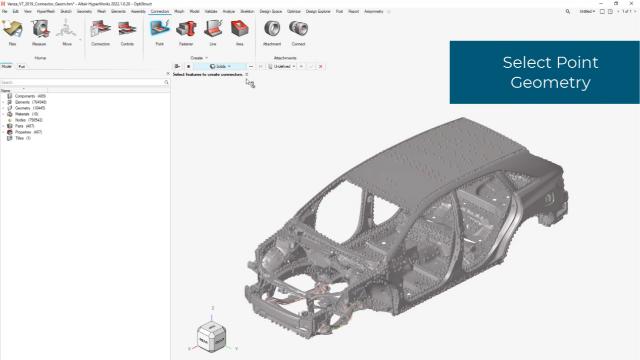
Task: Open the Connectors browser tool
Action: [100, 33]
